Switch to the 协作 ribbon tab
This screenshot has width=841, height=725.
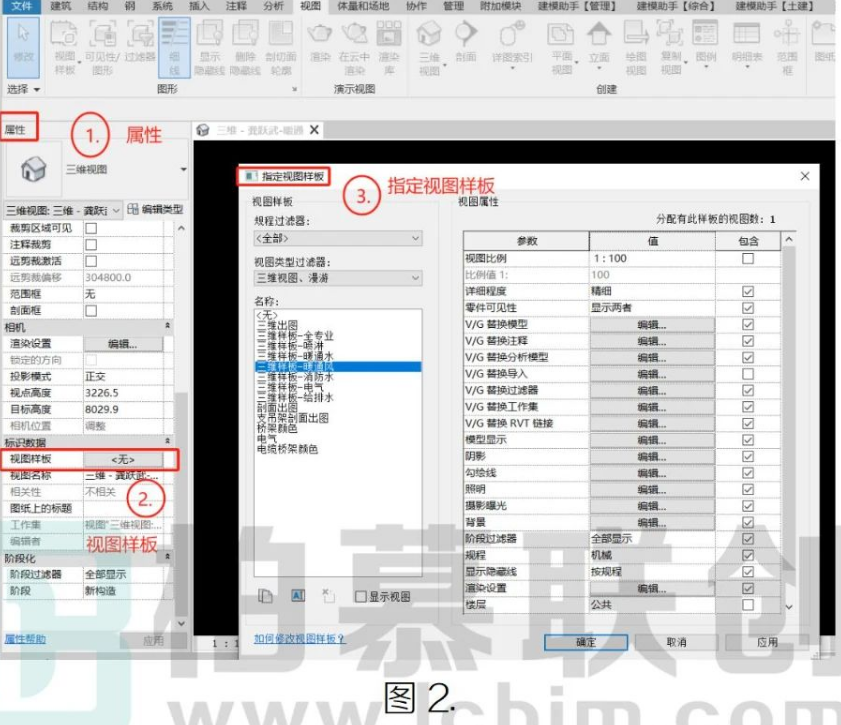pyautogui.click(x=416, y=6)
